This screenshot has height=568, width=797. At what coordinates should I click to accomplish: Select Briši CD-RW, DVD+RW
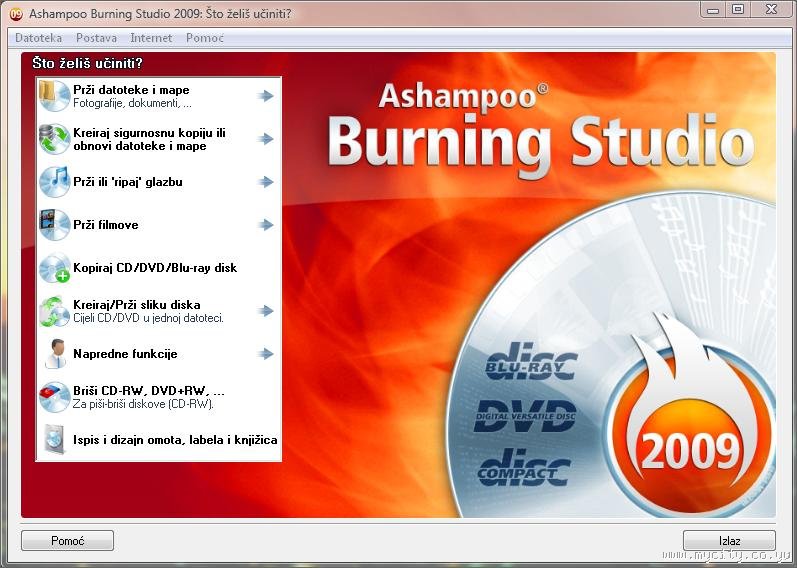click(x=159, y=397)
